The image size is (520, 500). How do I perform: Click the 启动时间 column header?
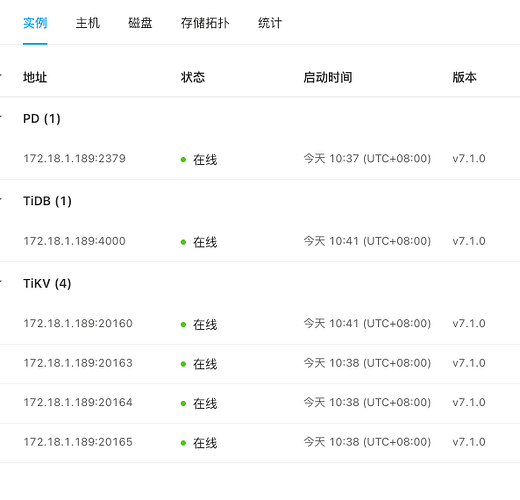click(328, 77)
